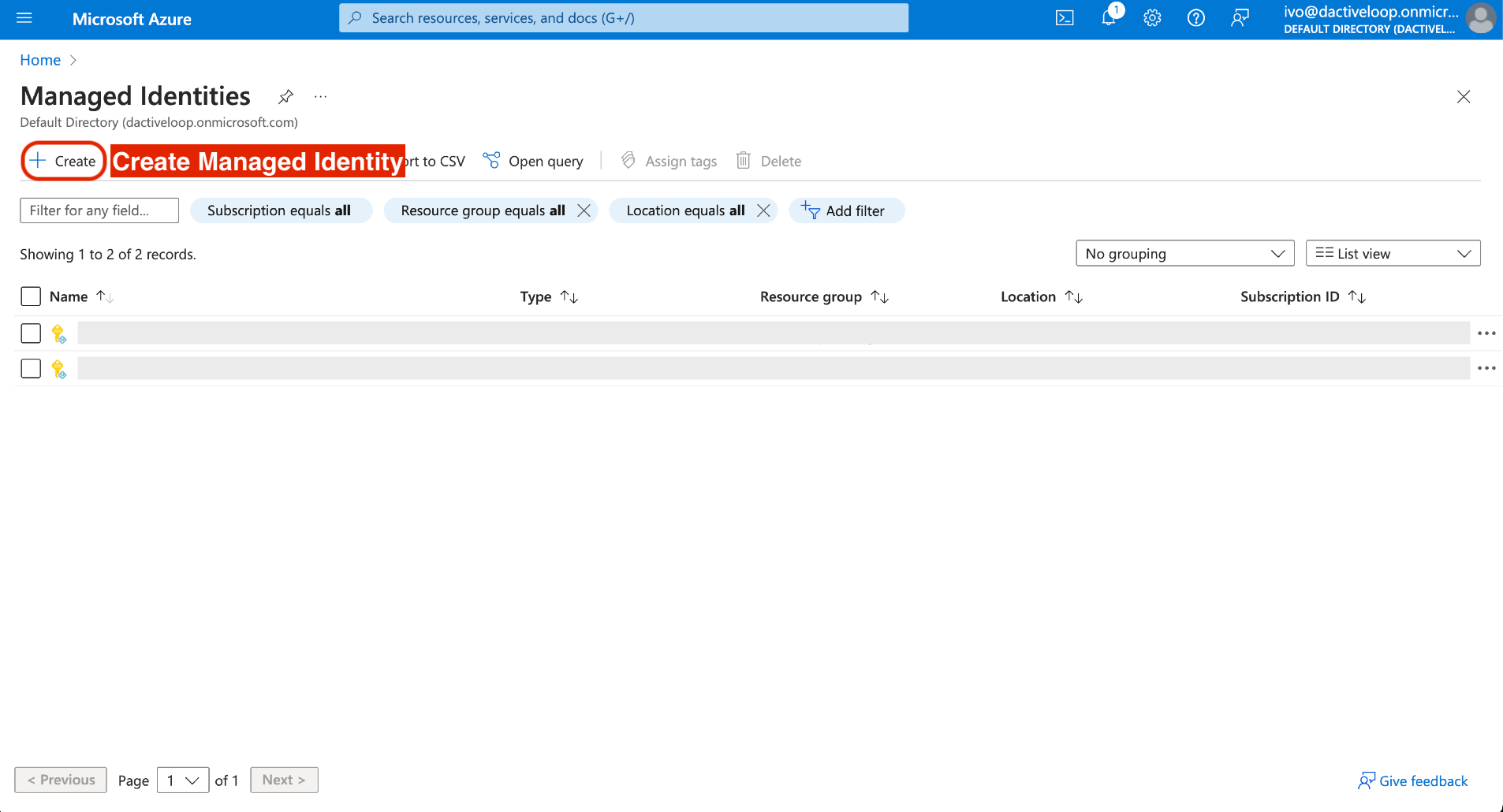Click the Filter for any field box
Screen dimensions: 1503x812
coord(99,210)
